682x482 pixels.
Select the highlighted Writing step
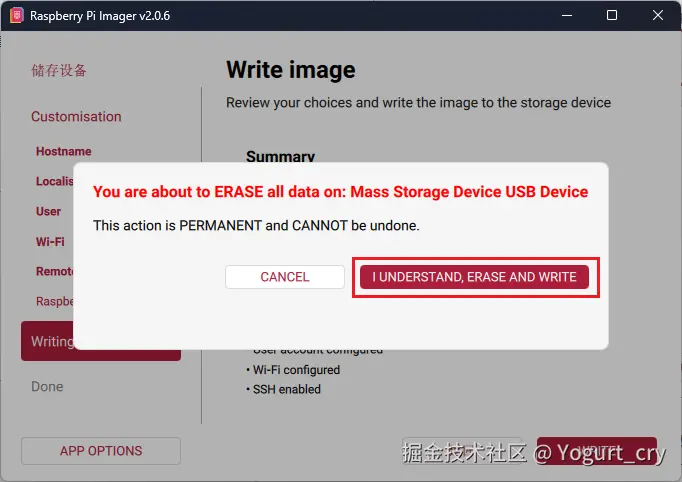(50, 342)
